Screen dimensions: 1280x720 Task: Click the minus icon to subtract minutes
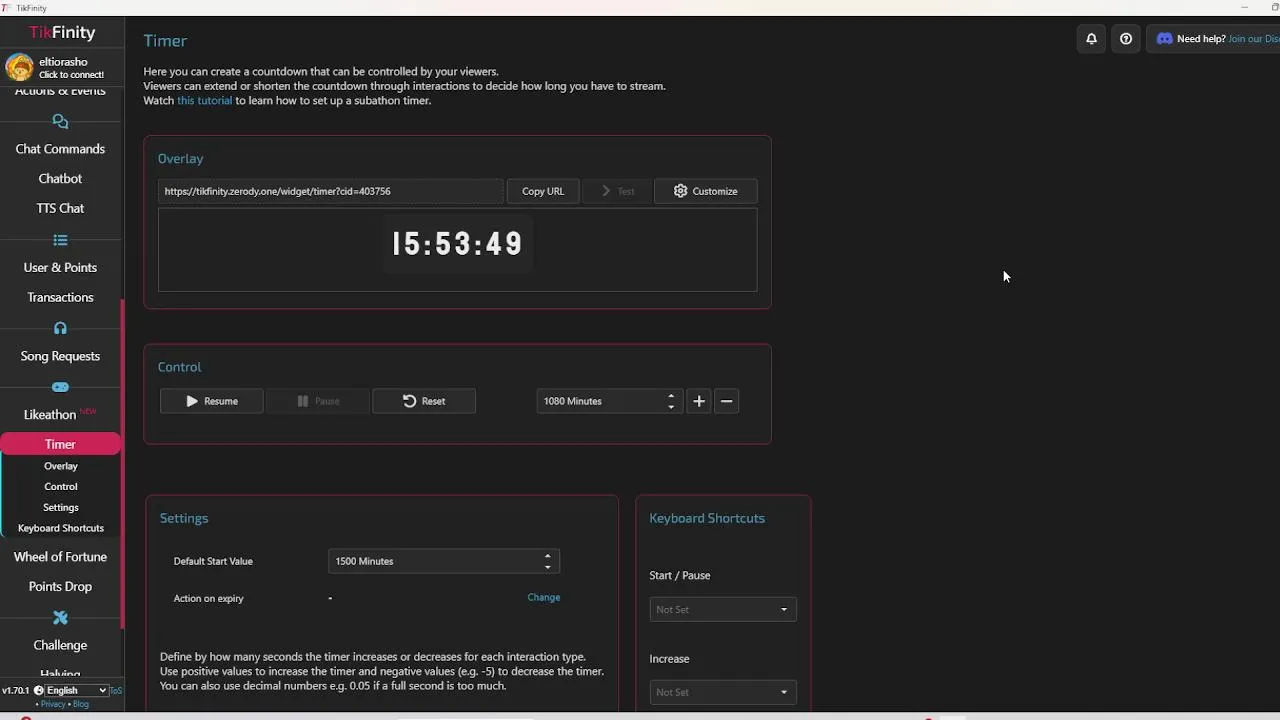pyautogui.click(x=727, y=401)
